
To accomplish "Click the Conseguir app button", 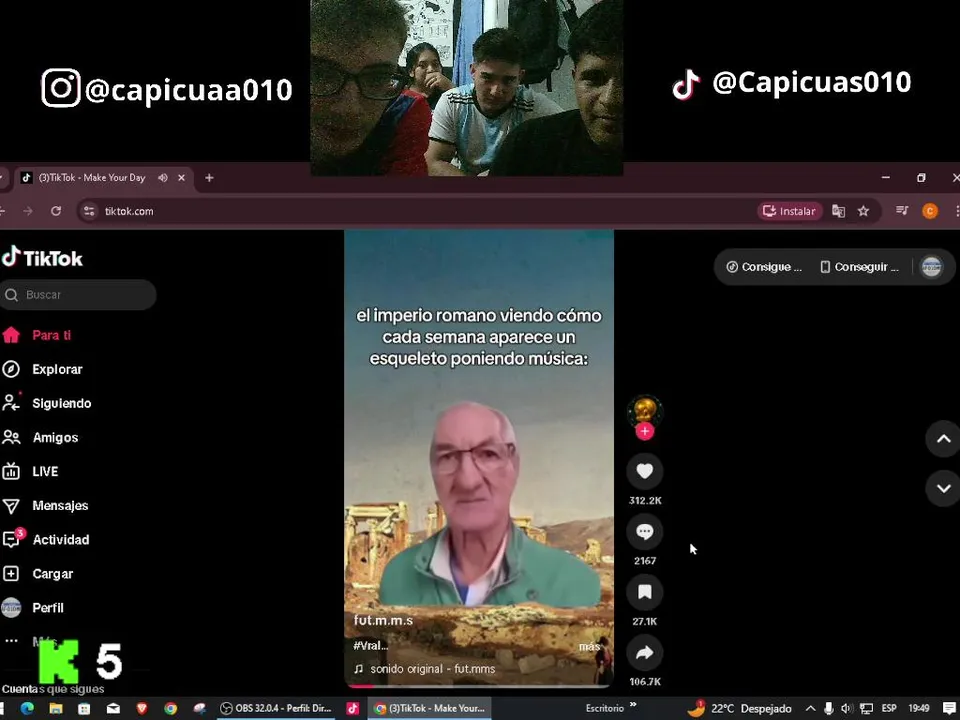I will (860, 267).
